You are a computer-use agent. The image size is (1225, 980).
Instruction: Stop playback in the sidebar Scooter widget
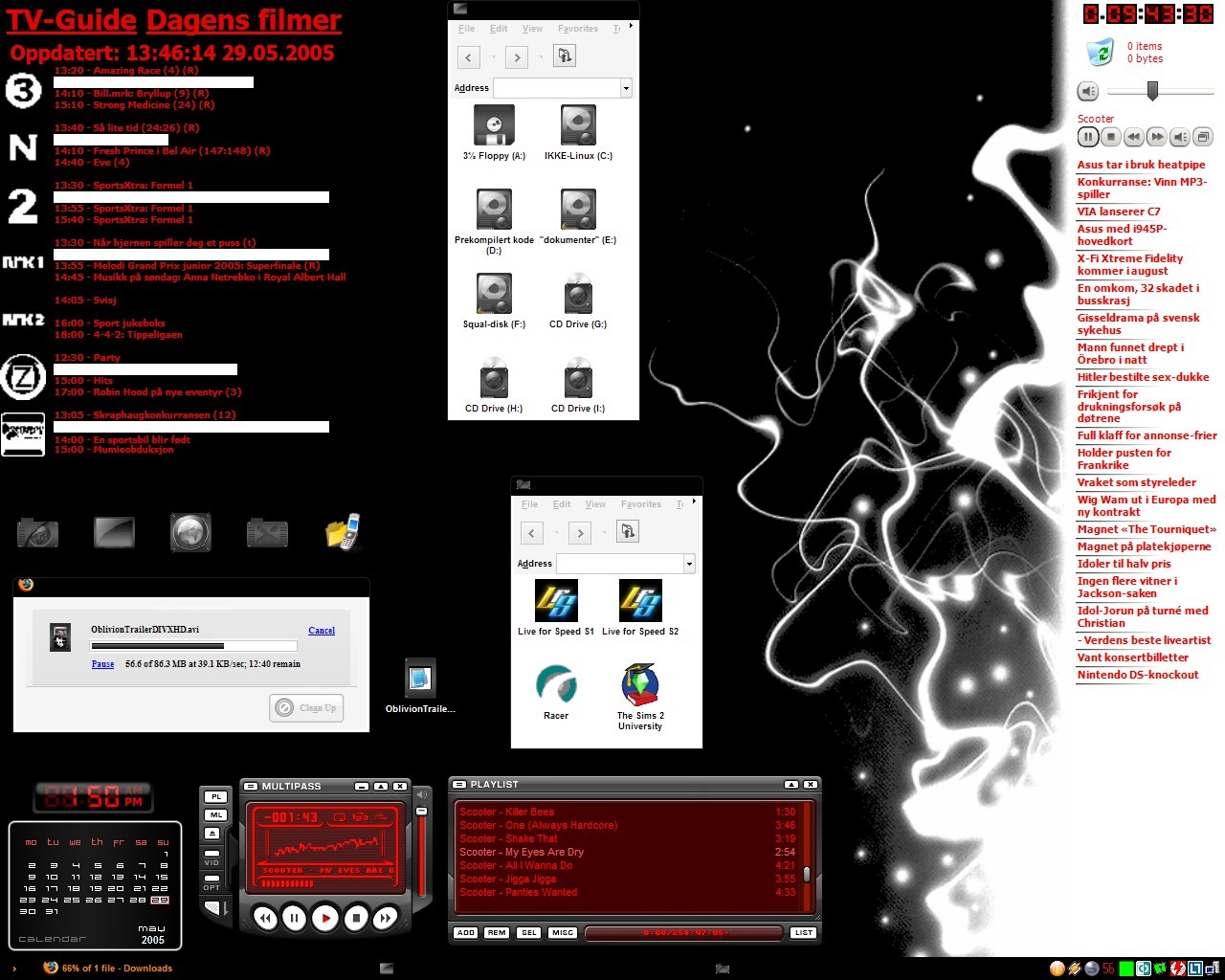[x=1111, y=137]
